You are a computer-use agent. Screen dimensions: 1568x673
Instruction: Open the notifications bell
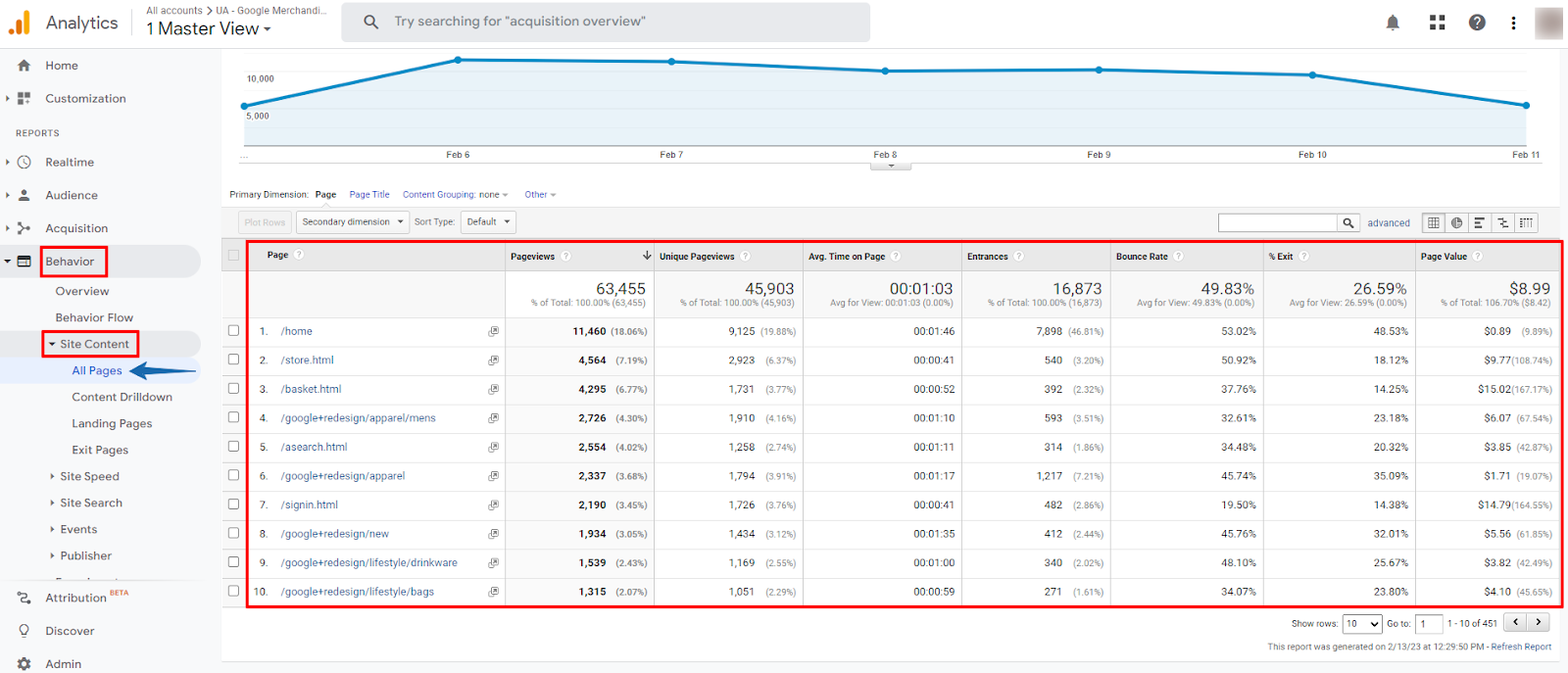pos(1393,23)
